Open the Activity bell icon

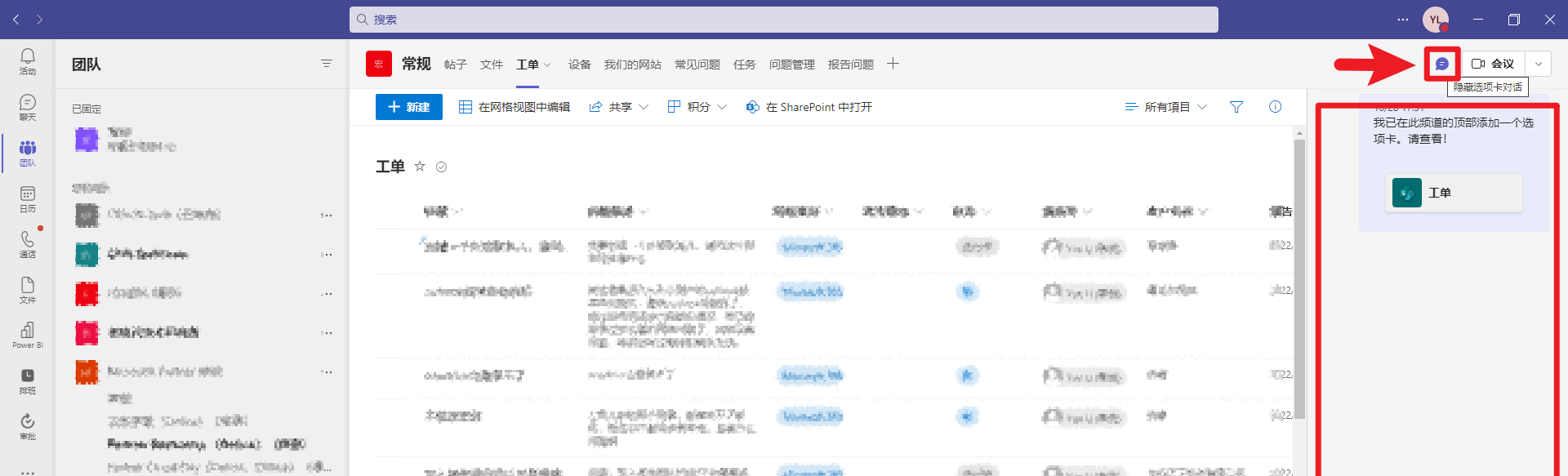coord(28,60)
